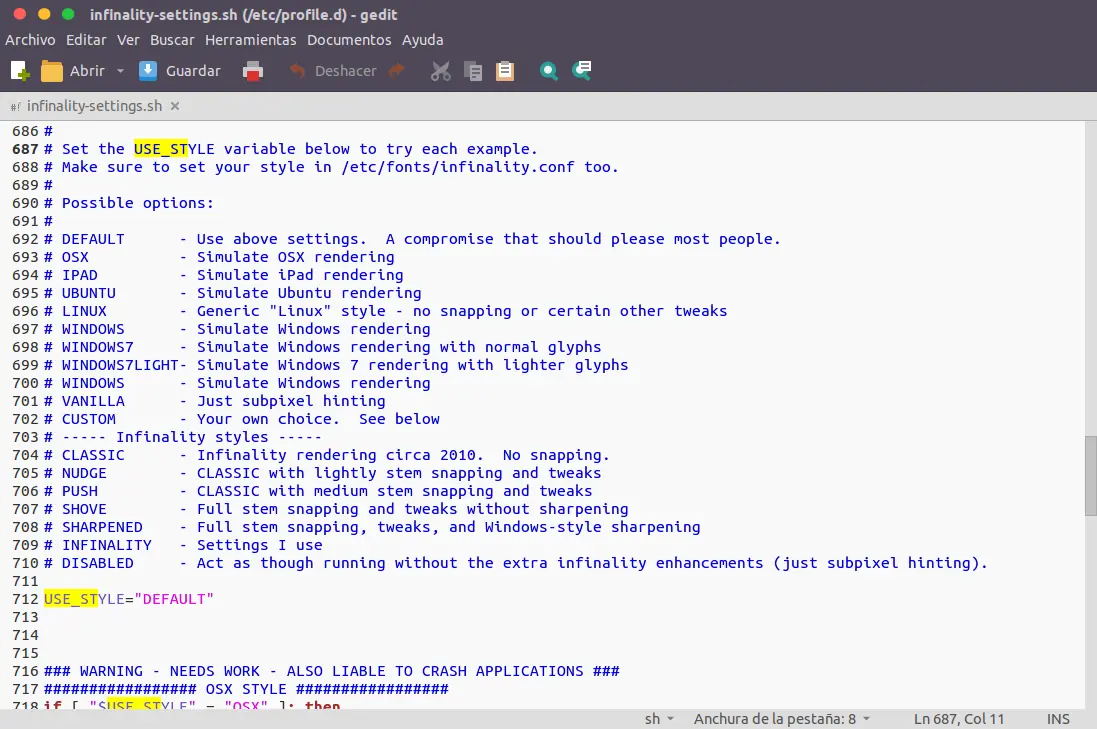Image resolution: width=1097 pixels, height=729 pixels.
Task: Click line number 711
Action: pyautogui.click(x=25, y=581)
